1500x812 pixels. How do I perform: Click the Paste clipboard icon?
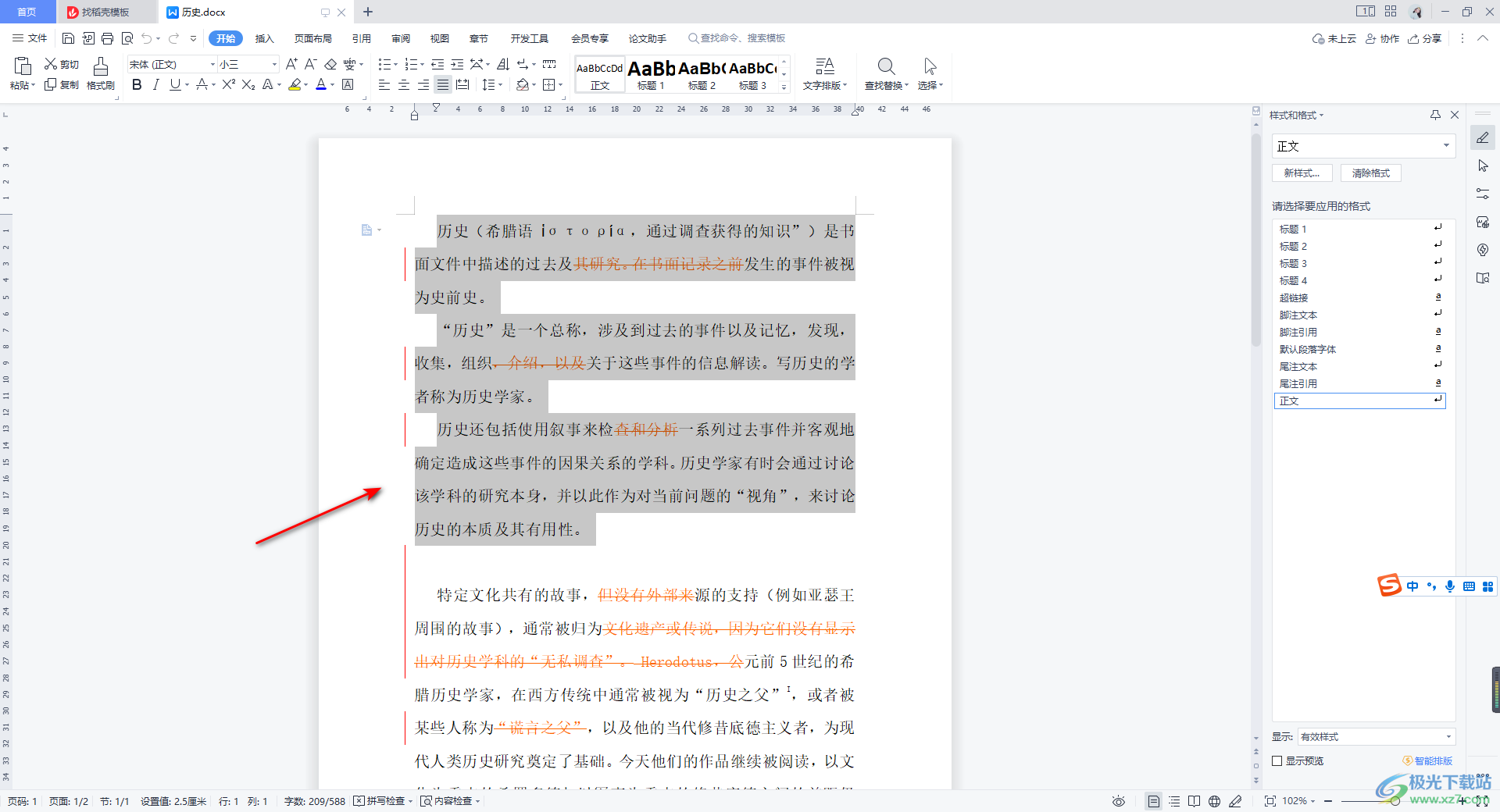click(x=23, y=66)
